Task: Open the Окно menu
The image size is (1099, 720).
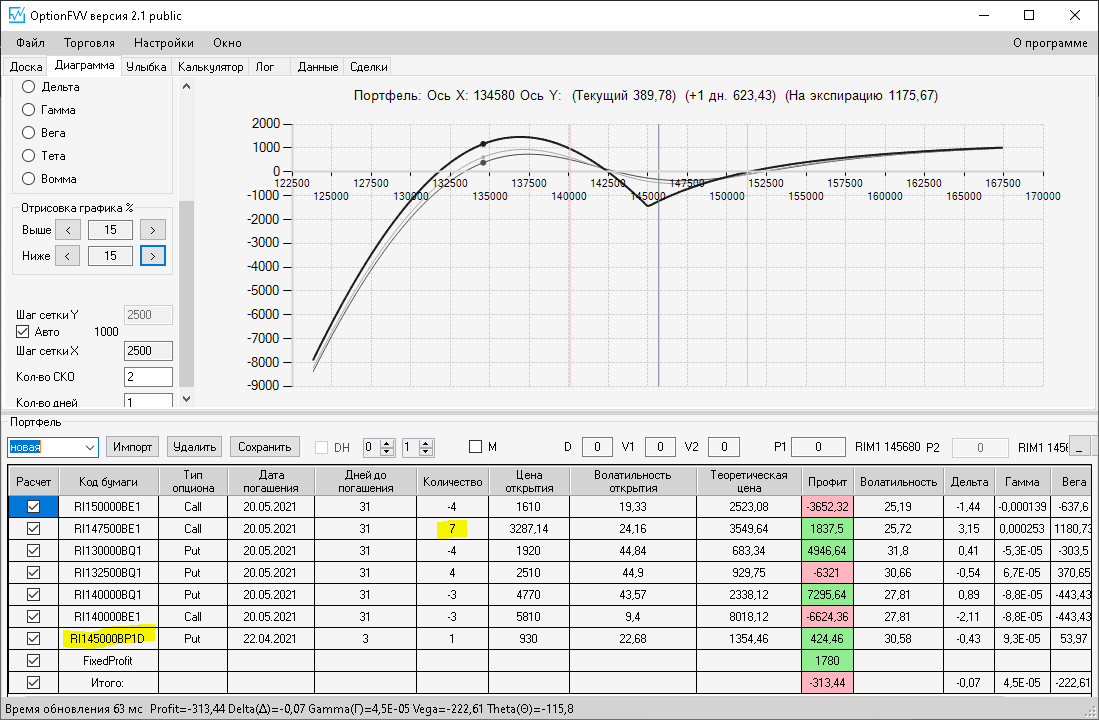Action: pyautogui.click(x=227, y=43)
